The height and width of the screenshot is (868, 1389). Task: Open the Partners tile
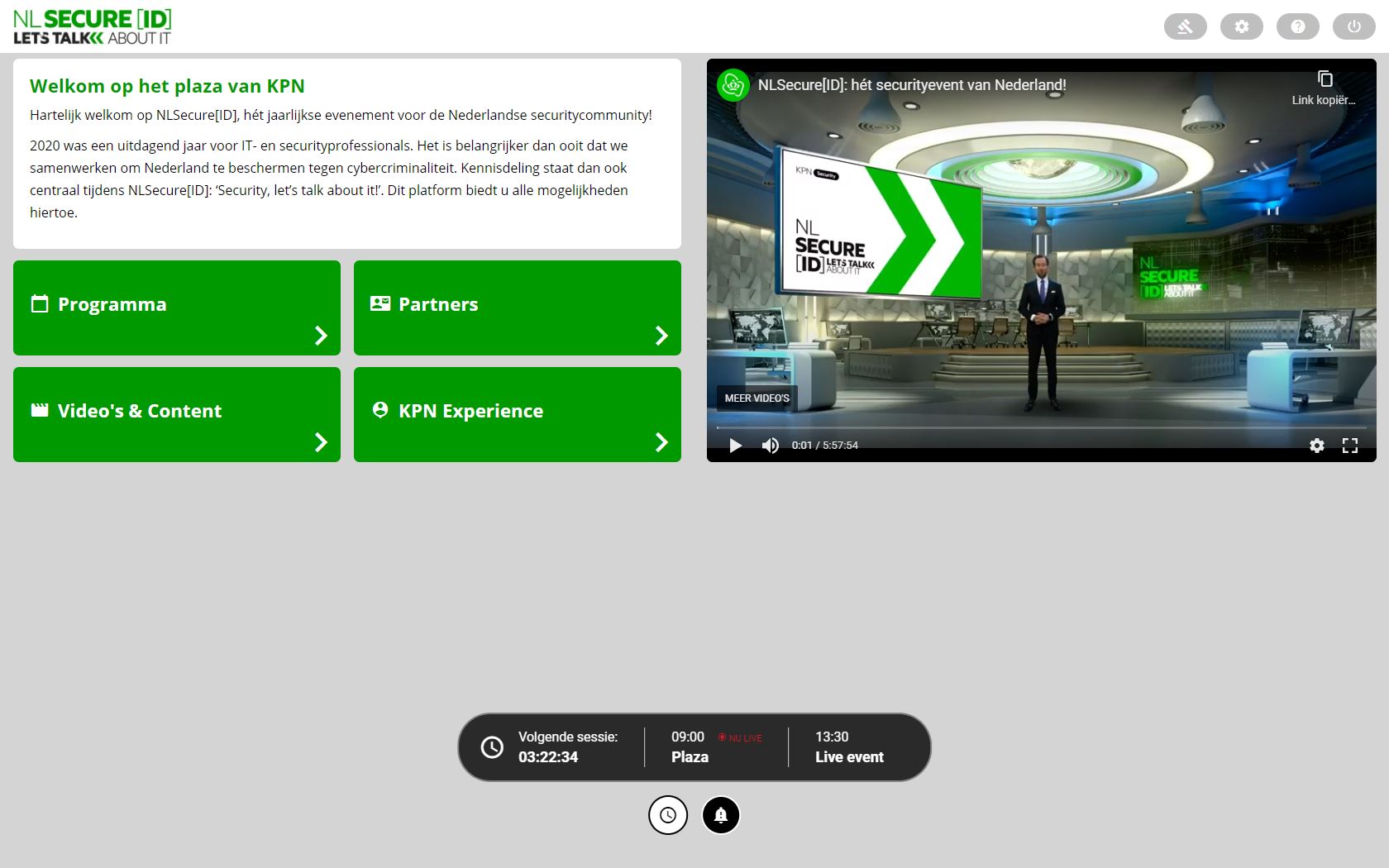[x=518, y=308]
